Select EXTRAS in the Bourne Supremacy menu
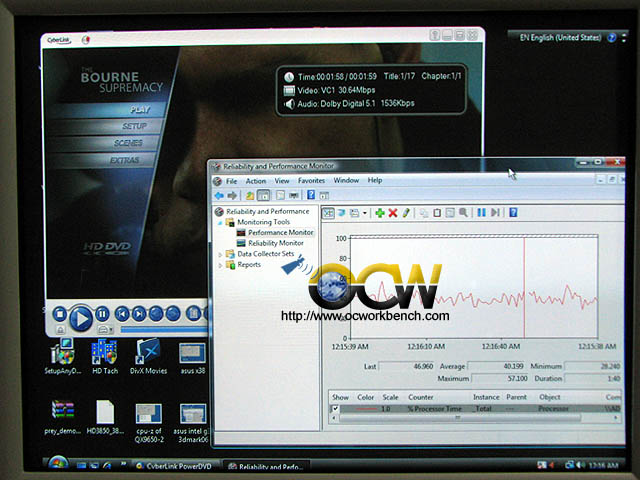Screen dimensions: 640x480 point(124,160)
